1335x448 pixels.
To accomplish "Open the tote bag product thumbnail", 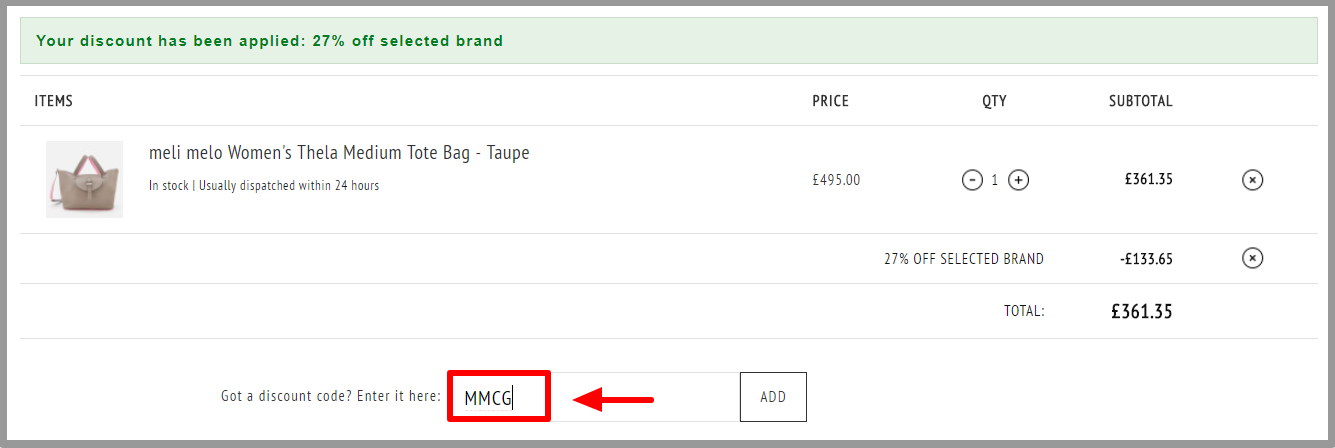I will (84, 179).
